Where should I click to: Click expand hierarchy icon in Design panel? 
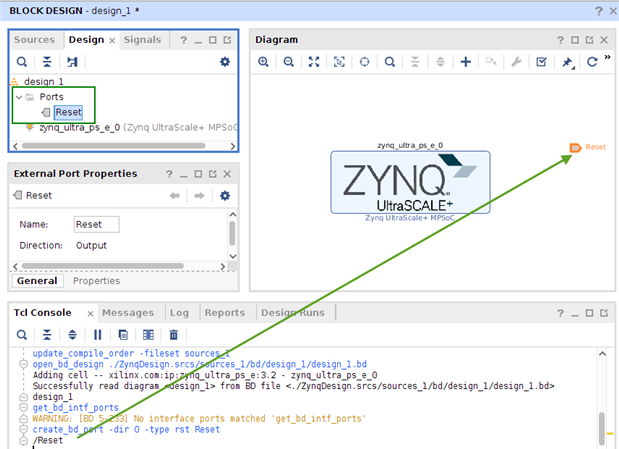(72, 62)
